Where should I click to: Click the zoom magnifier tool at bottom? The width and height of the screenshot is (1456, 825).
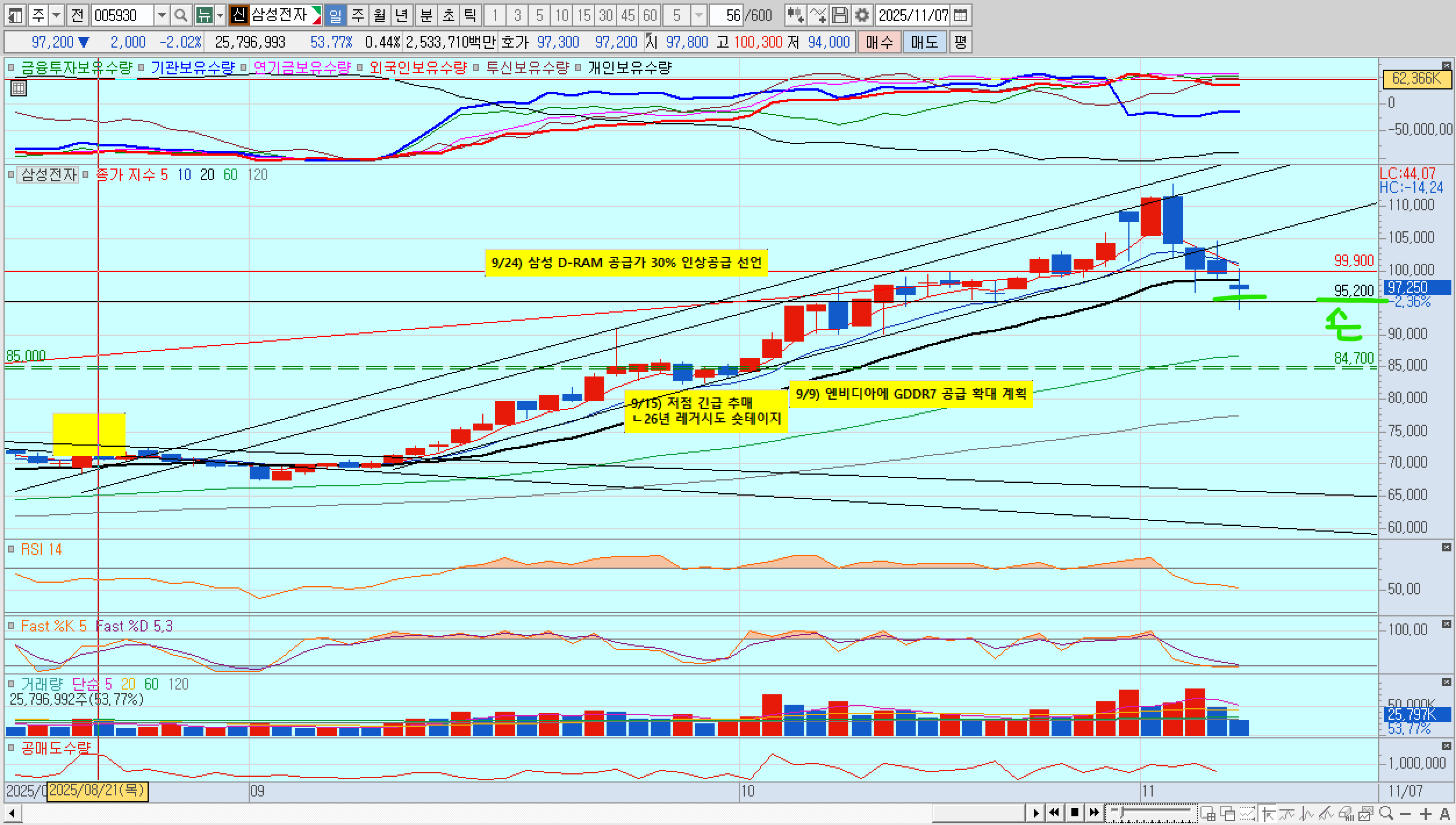pyautogui.click(x=1386, y=813)
